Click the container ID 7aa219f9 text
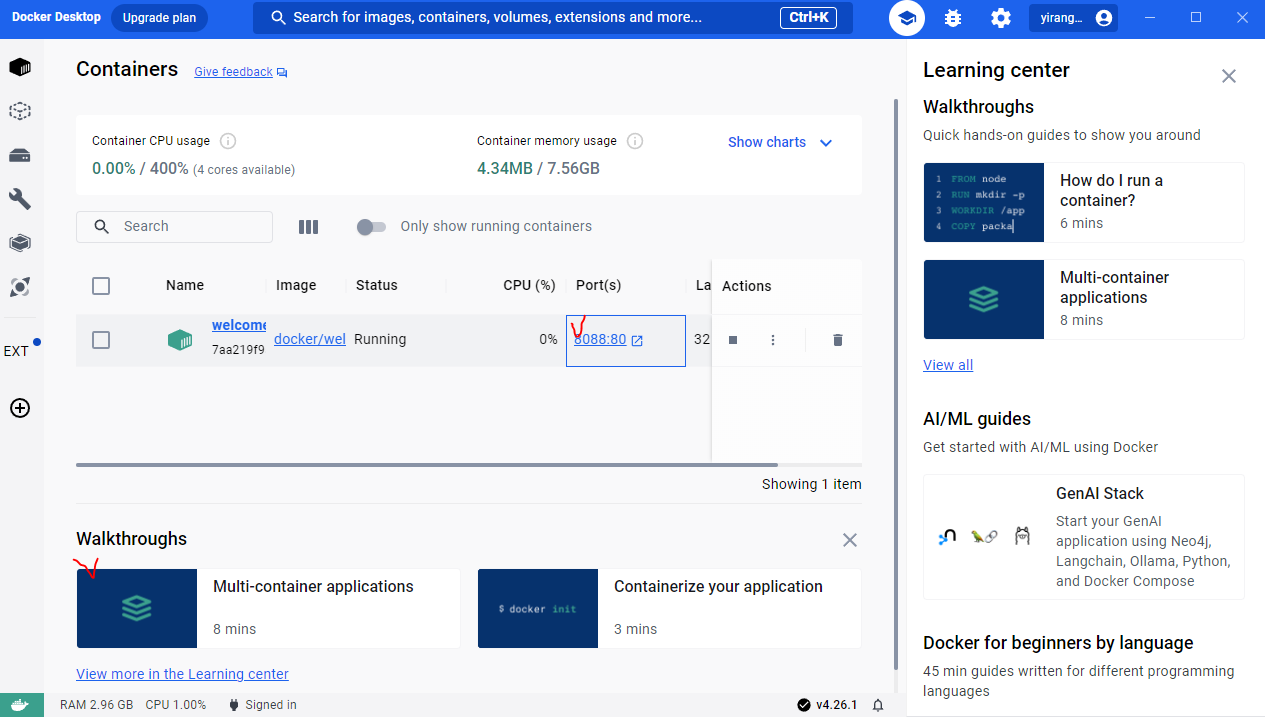 click(x=238, y=350)
